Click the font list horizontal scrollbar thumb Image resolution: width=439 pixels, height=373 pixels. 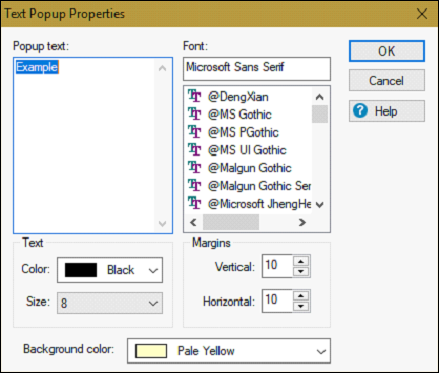point(231,222)
